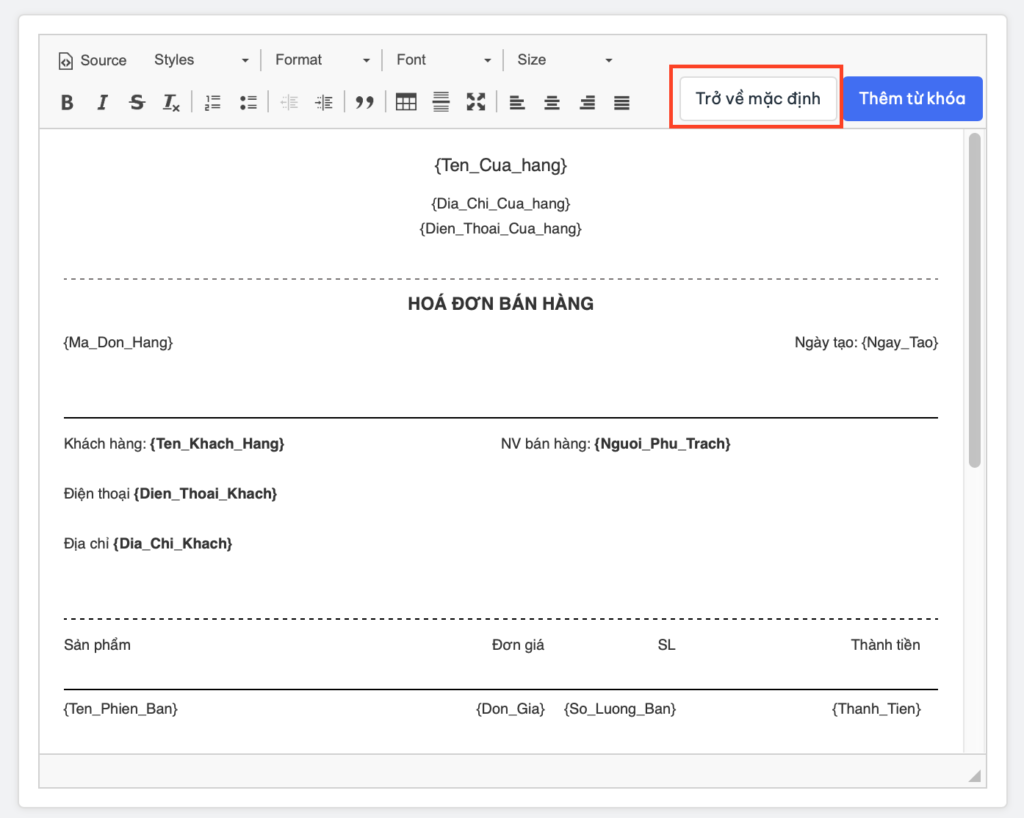This screenshot has width=1024, height=818.
Task: Insert a table into the template
Action: click(406, 102)
